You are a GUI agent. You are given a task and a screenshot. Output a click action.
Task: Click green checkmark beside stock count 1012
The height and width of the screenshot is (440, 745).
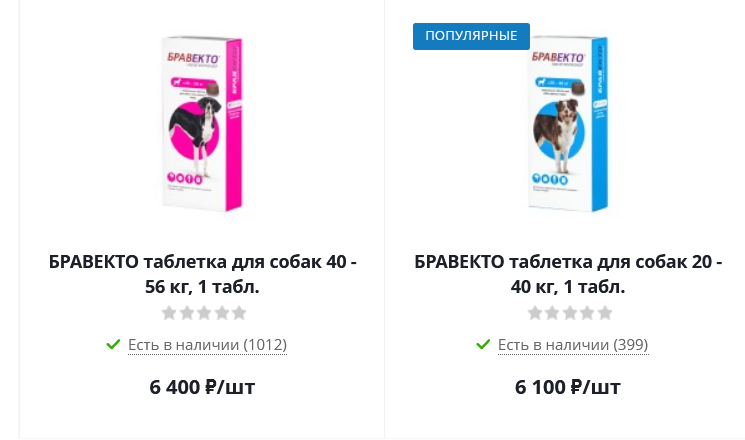(113, 344)
